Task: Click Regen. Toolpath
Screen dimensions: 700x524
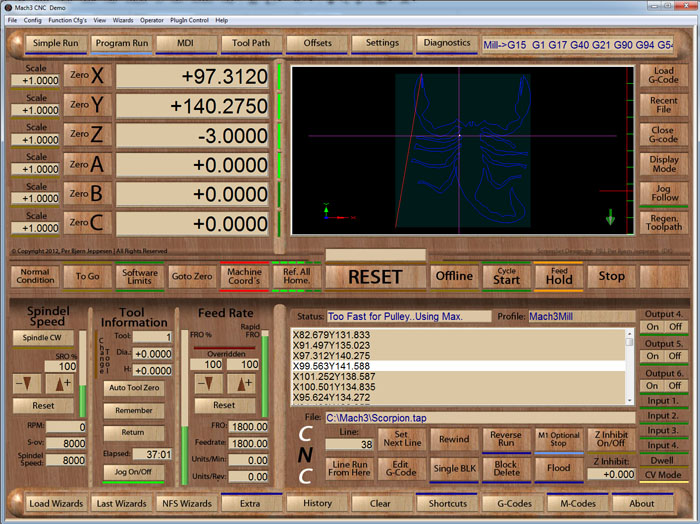Action: (664, 223)
